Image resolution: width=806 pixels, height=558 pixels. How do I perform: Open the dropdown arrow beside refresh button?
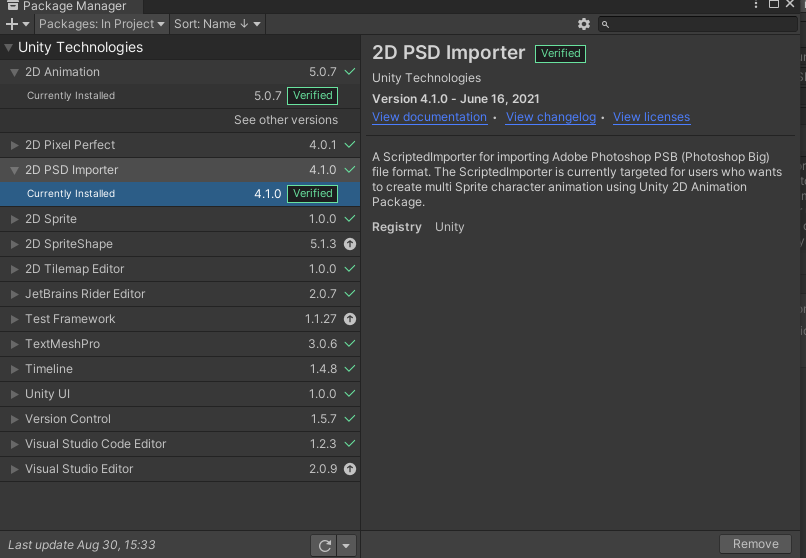tap(346, 546)
